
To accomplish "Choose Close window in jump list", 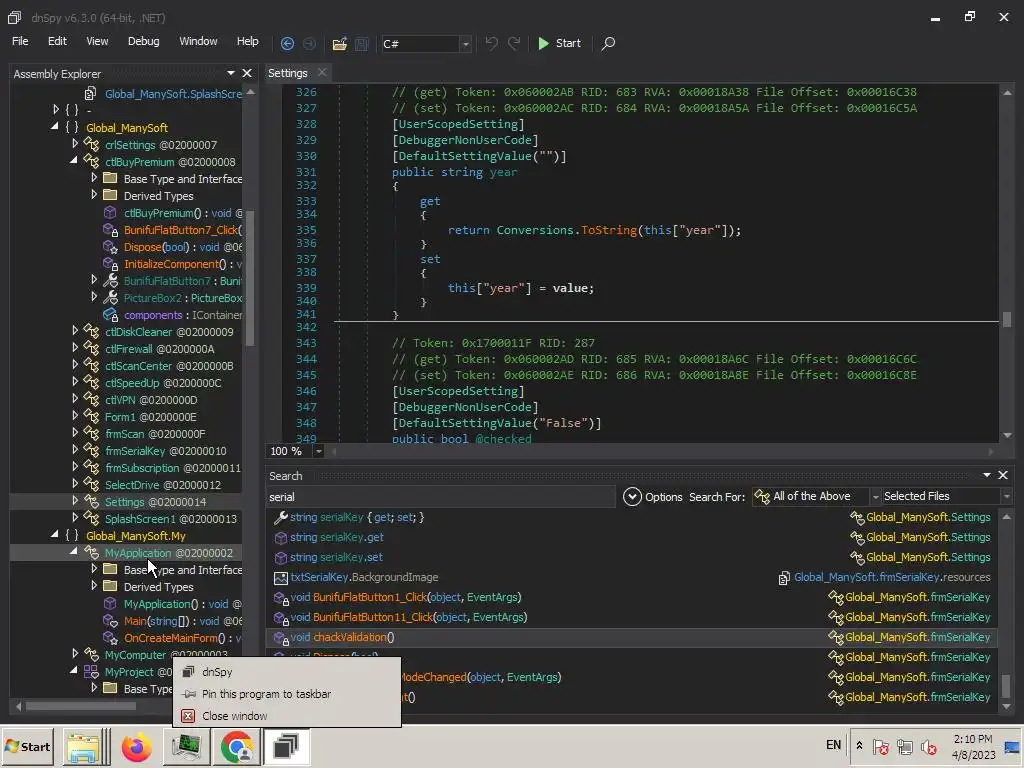I will 287,716.
